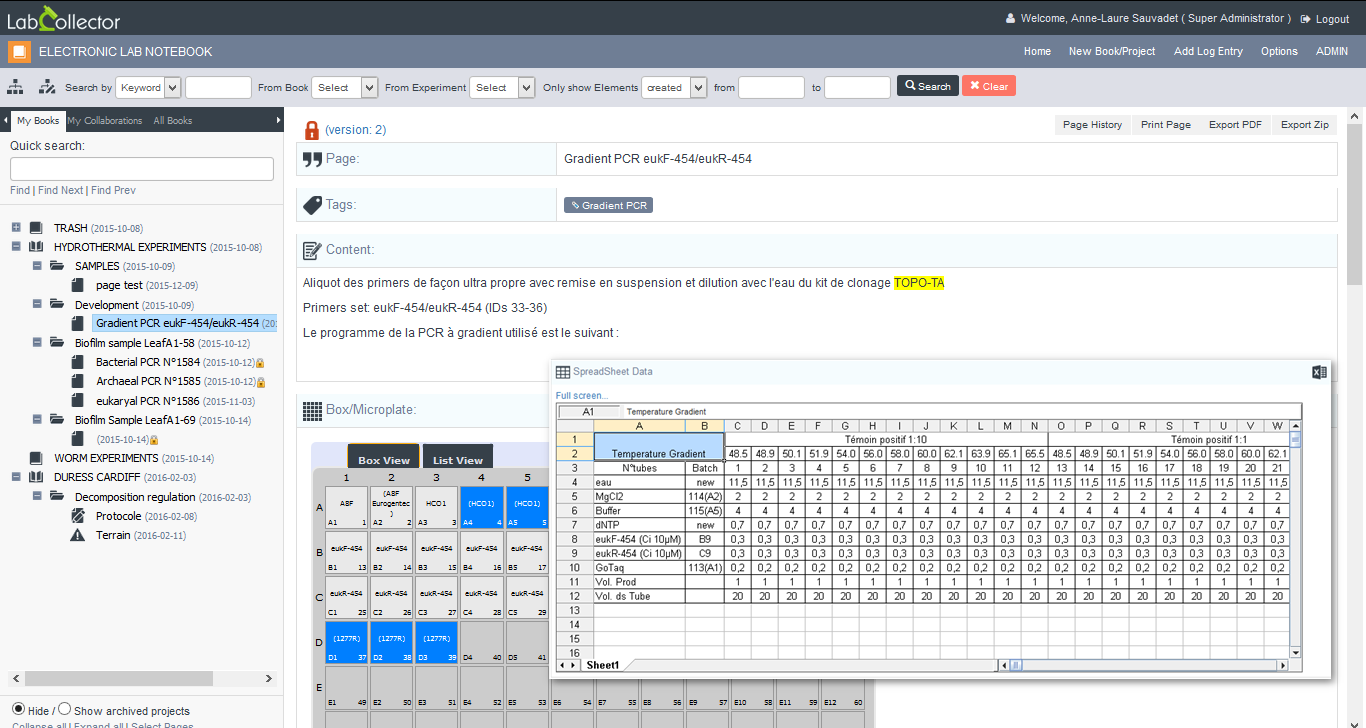The image size is (1366, 728).
Task: Click the grid icon beside Box/Microplate
Action: click(312, 410)
